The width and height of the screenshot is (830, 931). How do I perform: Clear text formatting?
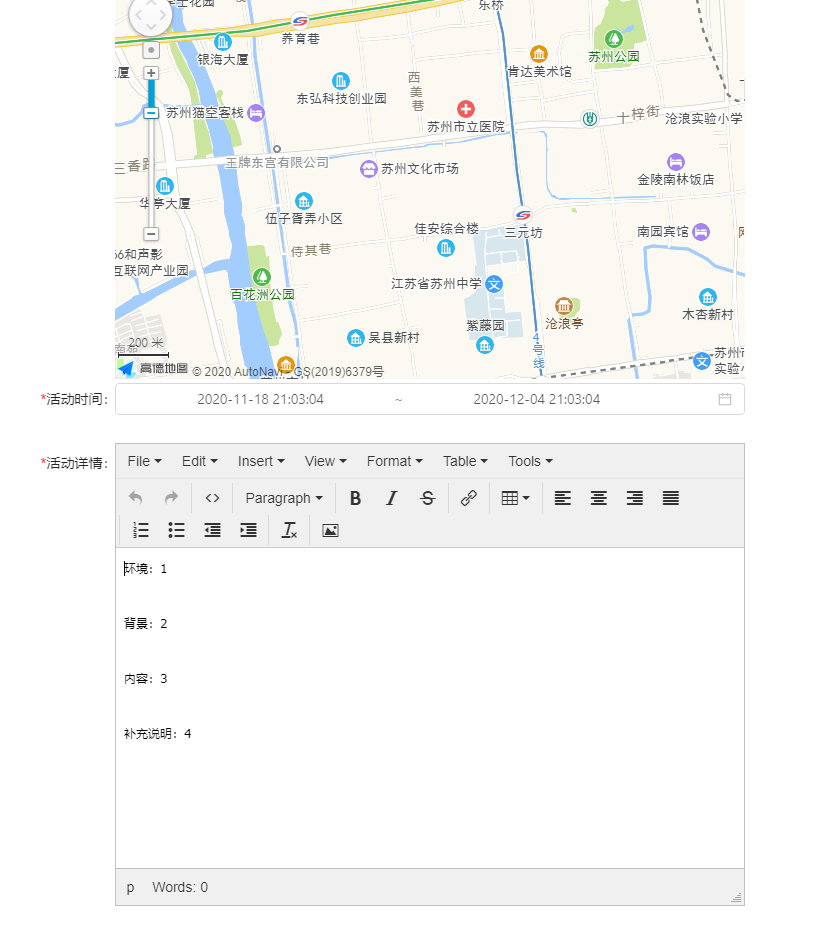289,530
